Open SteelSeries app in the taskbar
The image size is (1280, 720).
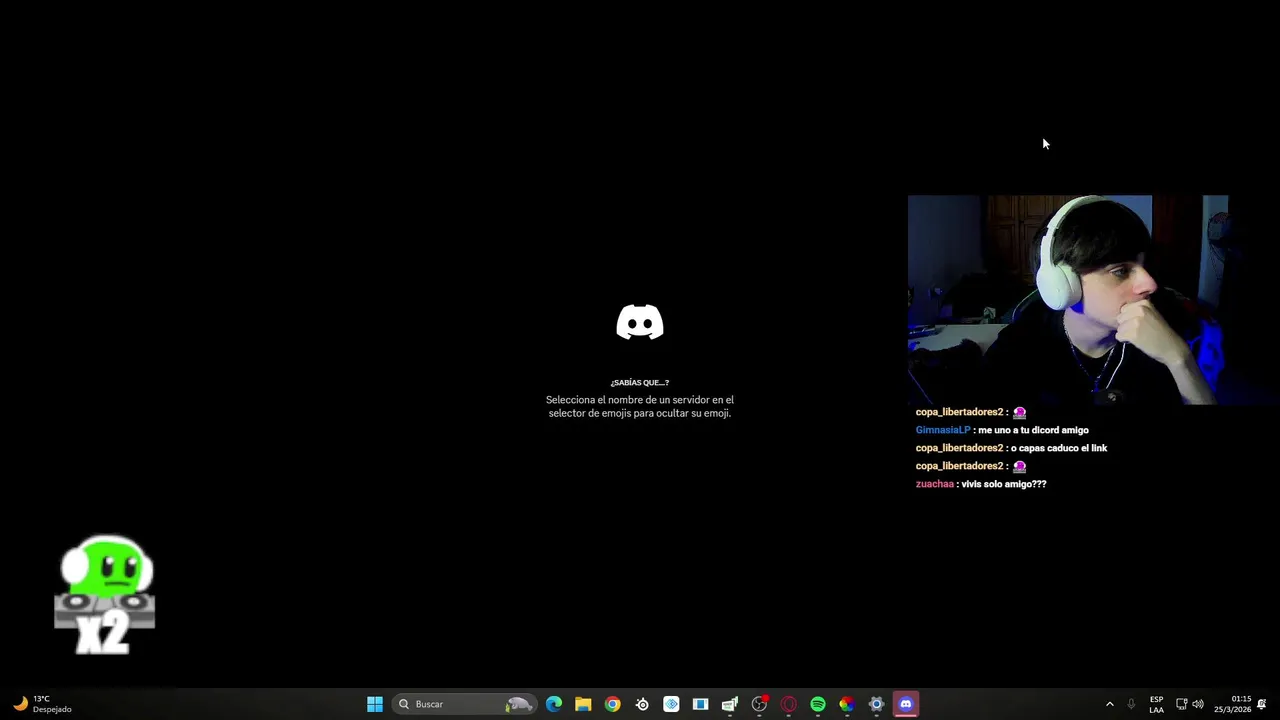pos(642,704)
